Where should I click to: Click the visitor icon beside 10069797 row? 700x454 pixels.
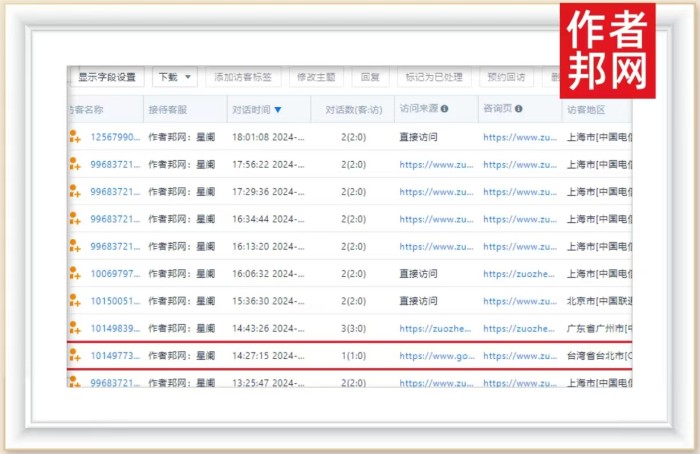[74, 273]
